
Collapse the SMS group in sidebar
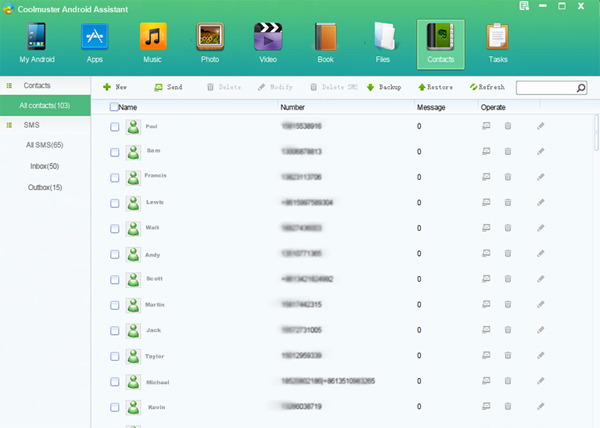9,125
